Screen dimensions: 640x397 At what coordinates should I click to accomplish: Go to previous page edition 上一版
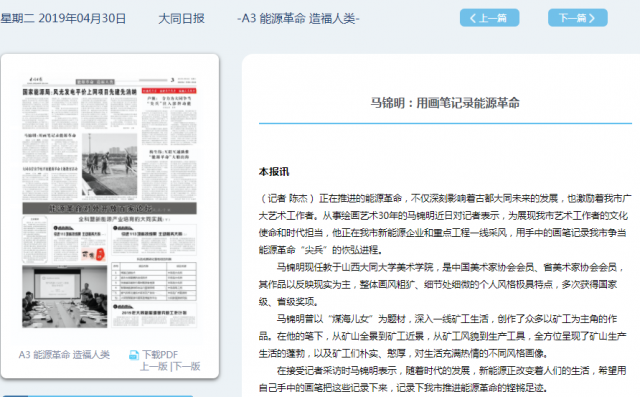pos(154,366)
